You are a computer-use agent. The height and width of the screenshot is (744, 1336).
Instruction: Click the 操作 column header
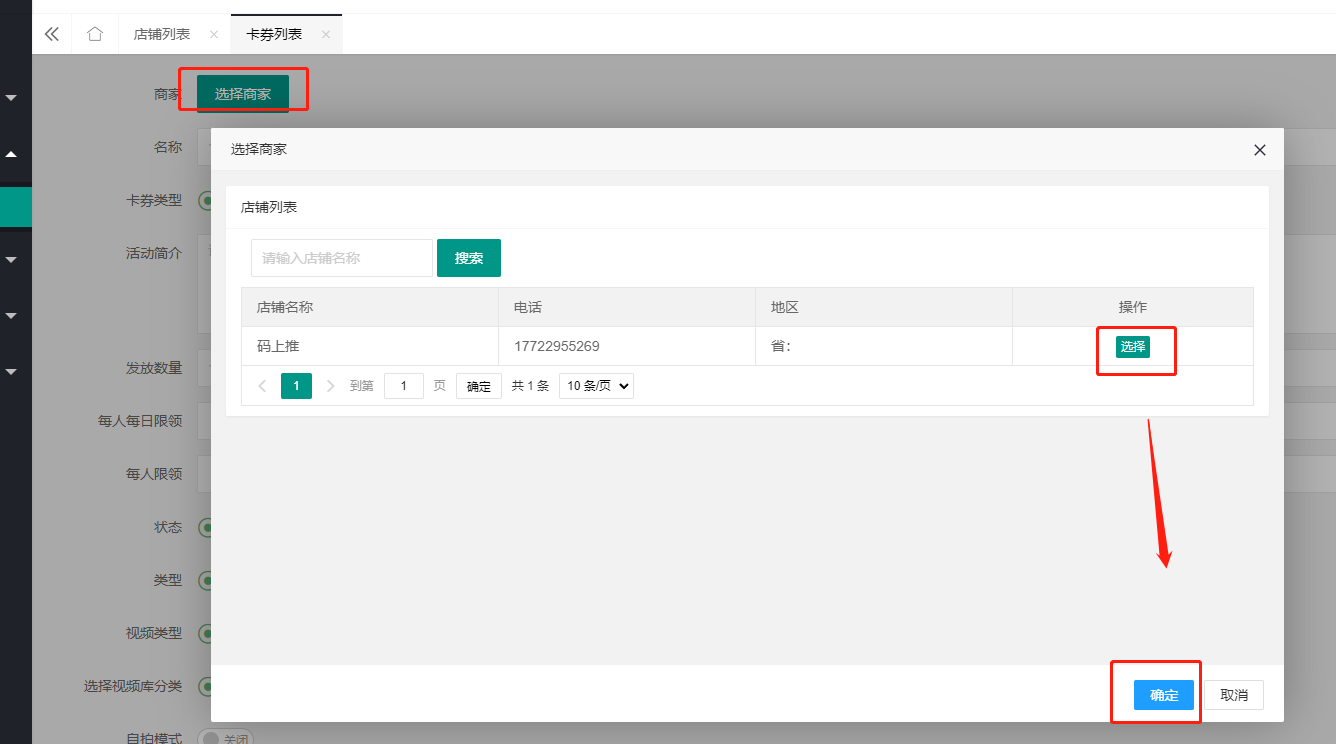1133,308
